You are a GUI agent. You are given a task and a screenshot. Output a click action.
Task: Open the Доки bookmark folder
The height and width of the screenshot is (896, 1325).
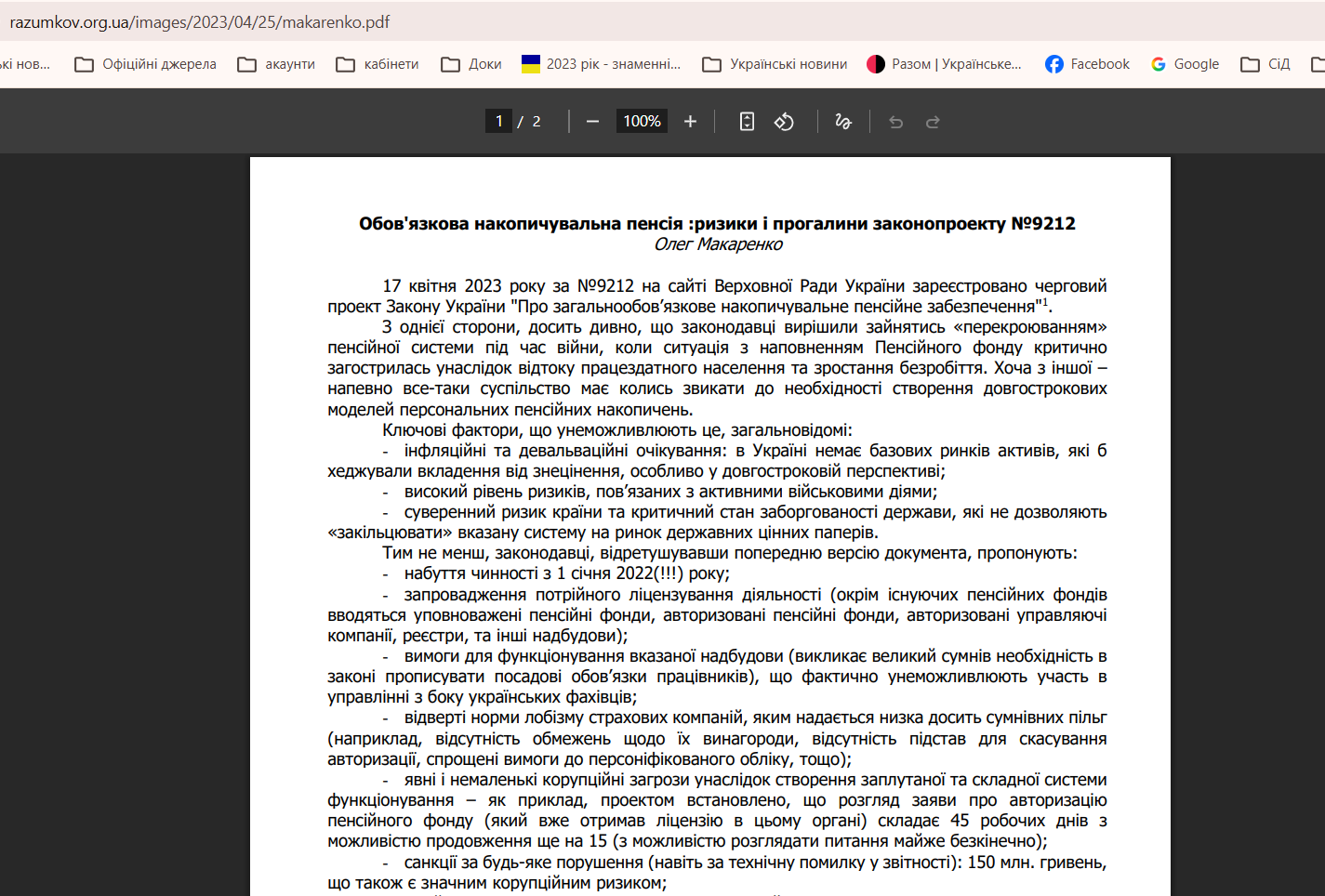(471, 64)
